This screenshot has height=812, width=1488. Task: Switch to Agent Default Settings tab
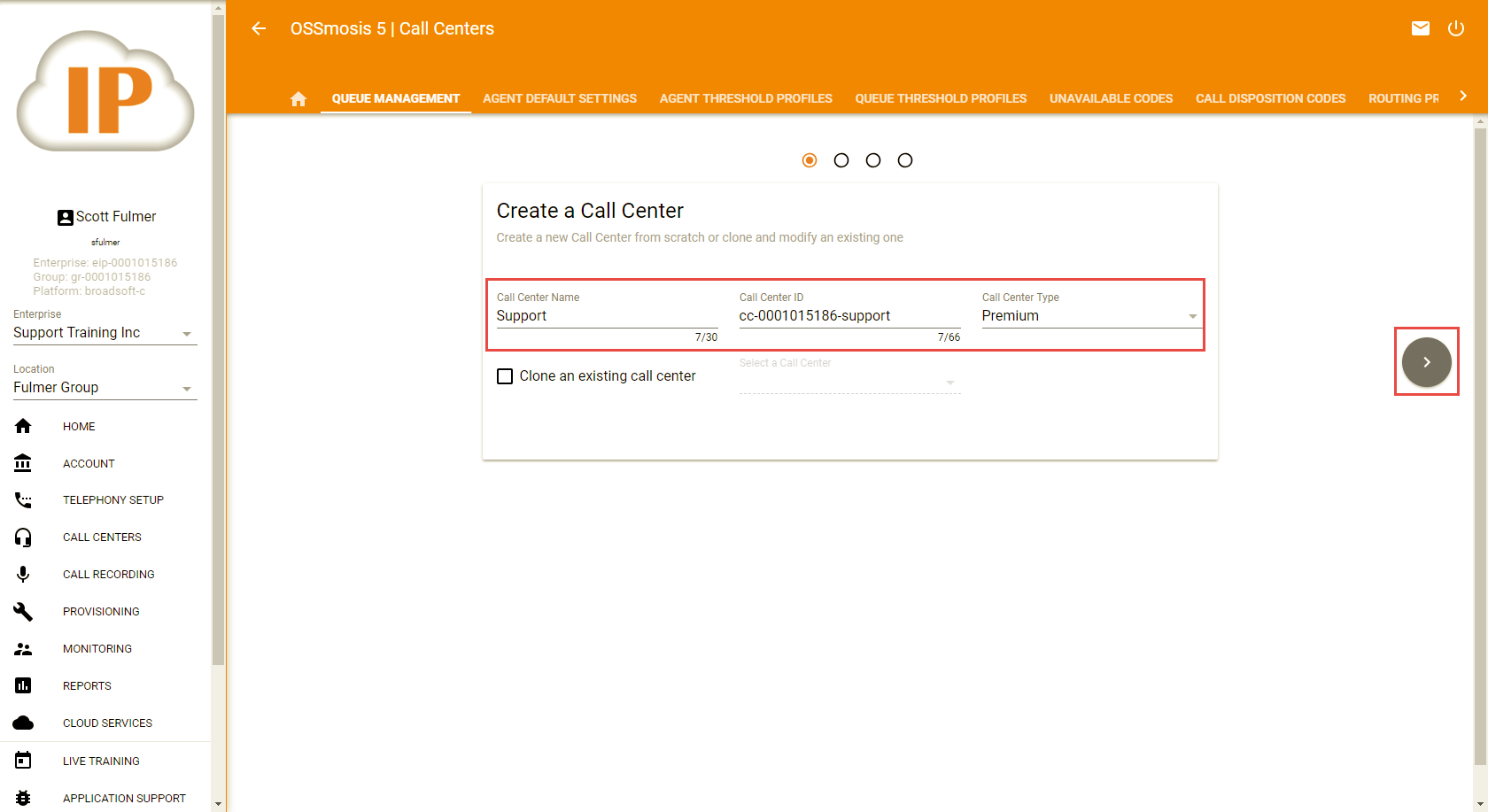coord(560,98)
